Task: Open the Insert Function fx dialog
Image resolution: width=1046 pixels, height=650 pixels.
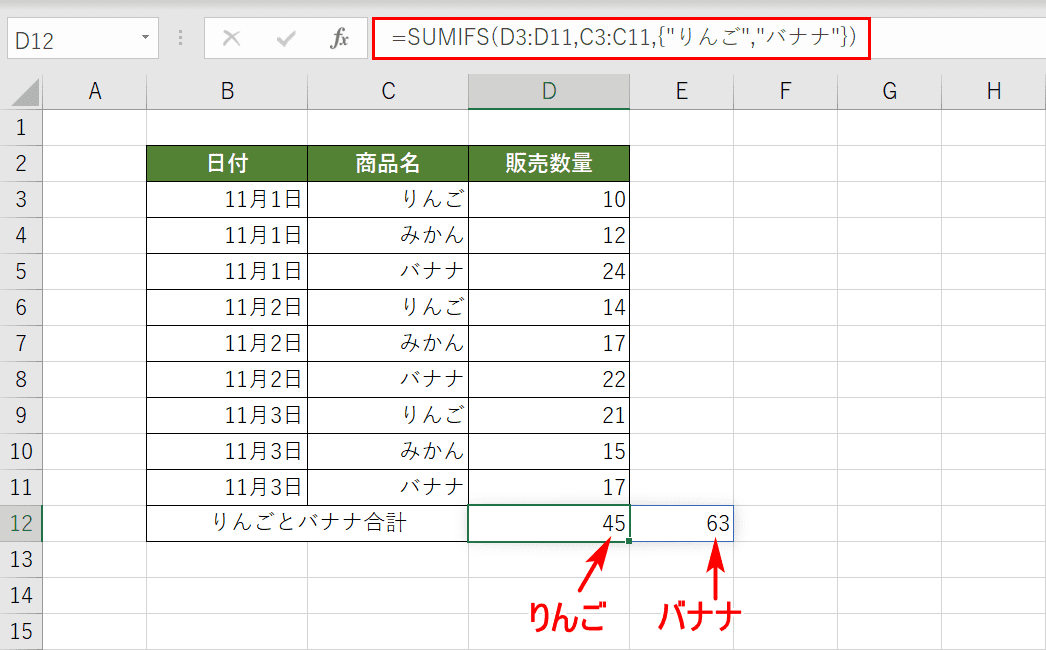Action: (339, 38)
